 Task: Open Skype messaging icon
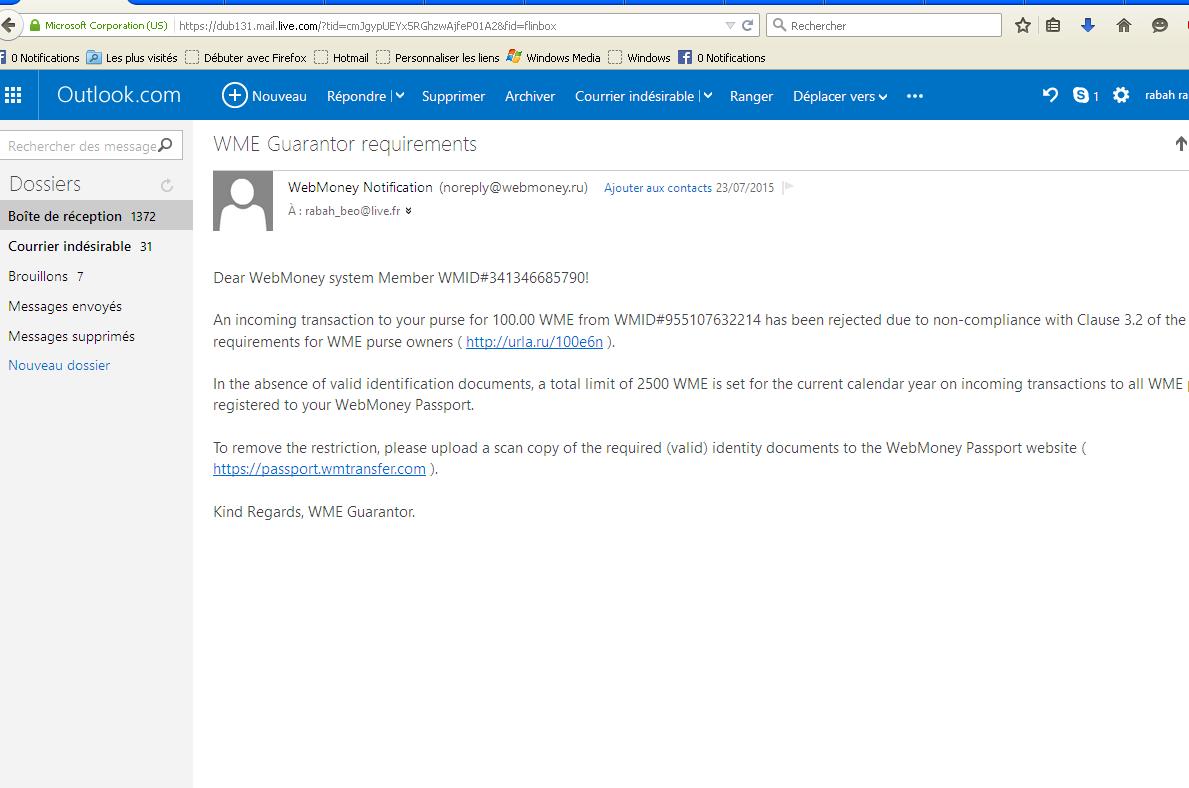(x=1081, y=95)
